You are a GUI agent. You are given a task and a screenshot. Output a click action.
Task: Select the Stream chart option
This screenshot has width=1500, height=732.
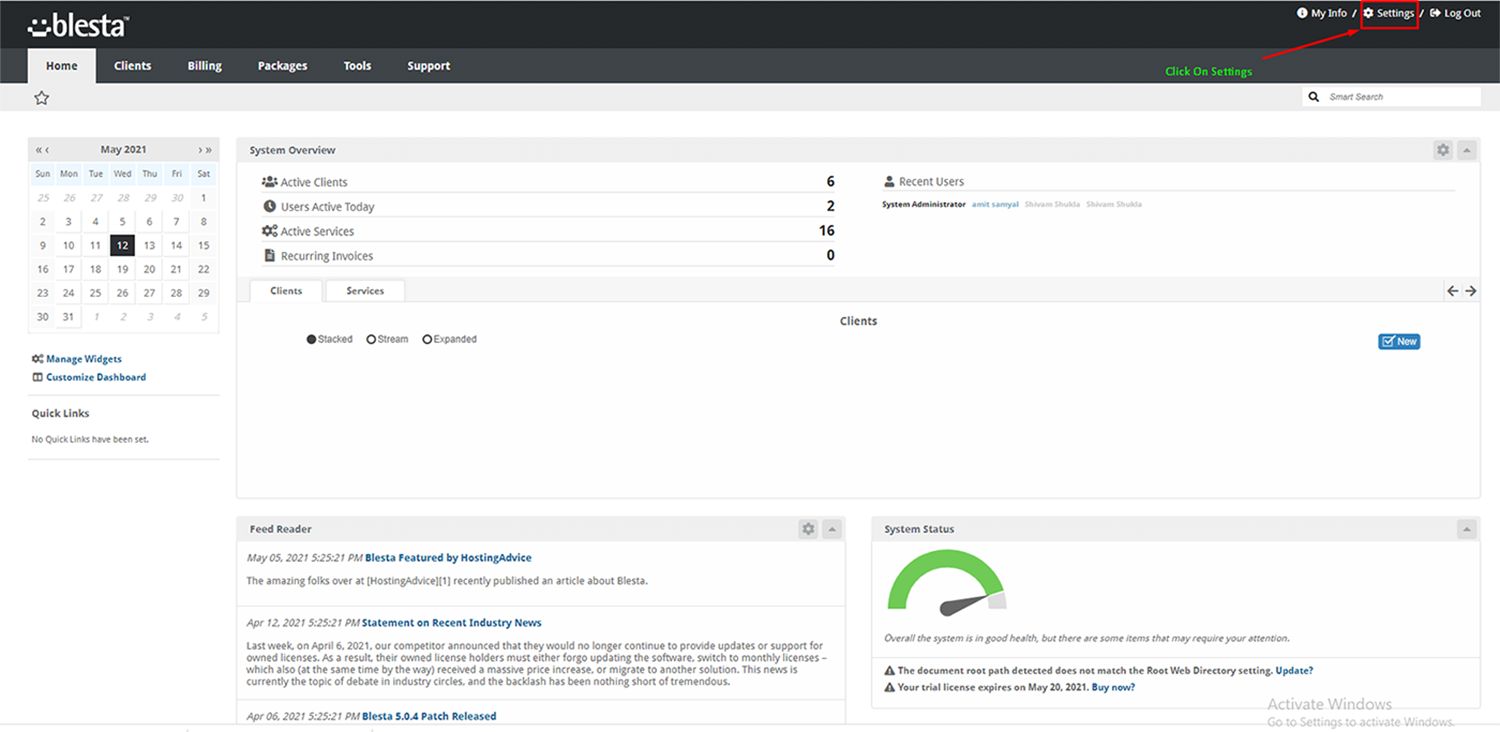click(x=387, y=339)
